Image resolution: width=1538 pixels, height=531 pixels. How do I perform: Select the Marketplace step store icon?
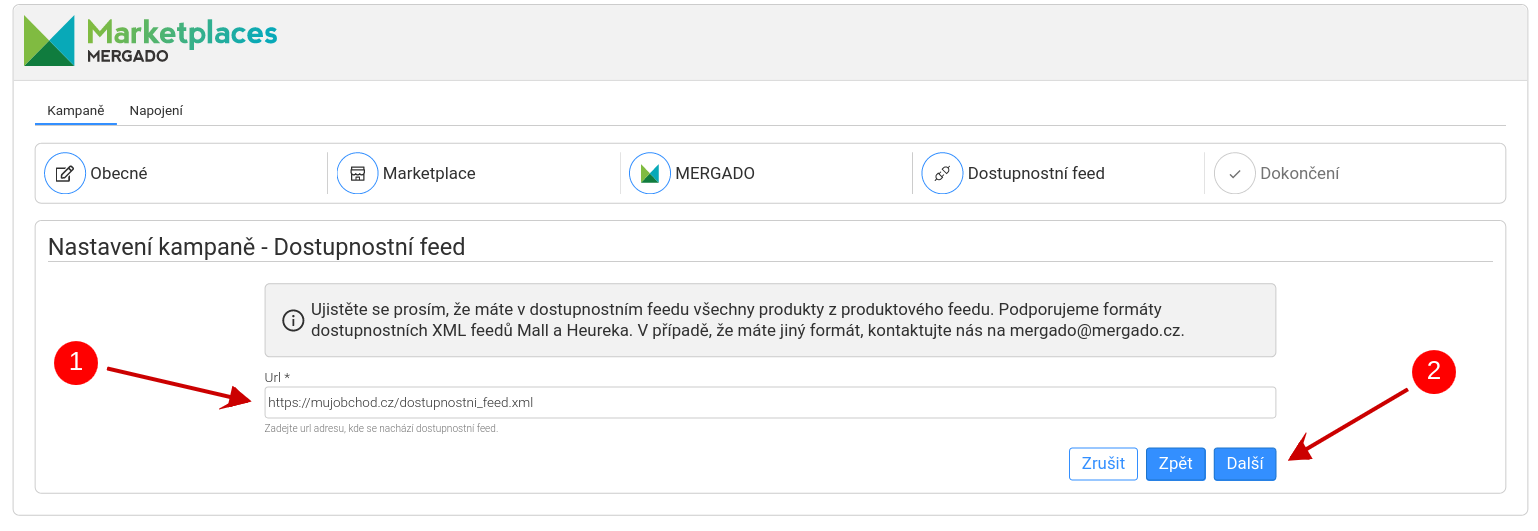coord(357,174)
